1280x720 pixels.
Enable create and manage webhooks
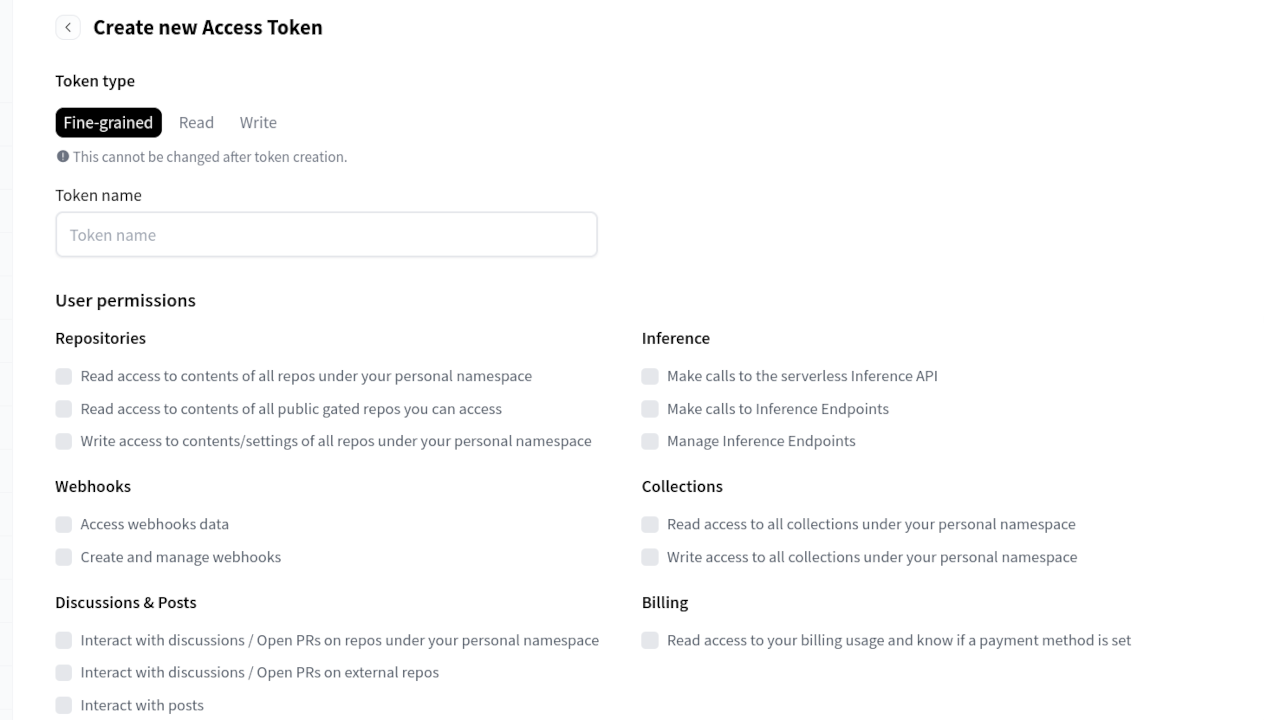coord(64,557)
